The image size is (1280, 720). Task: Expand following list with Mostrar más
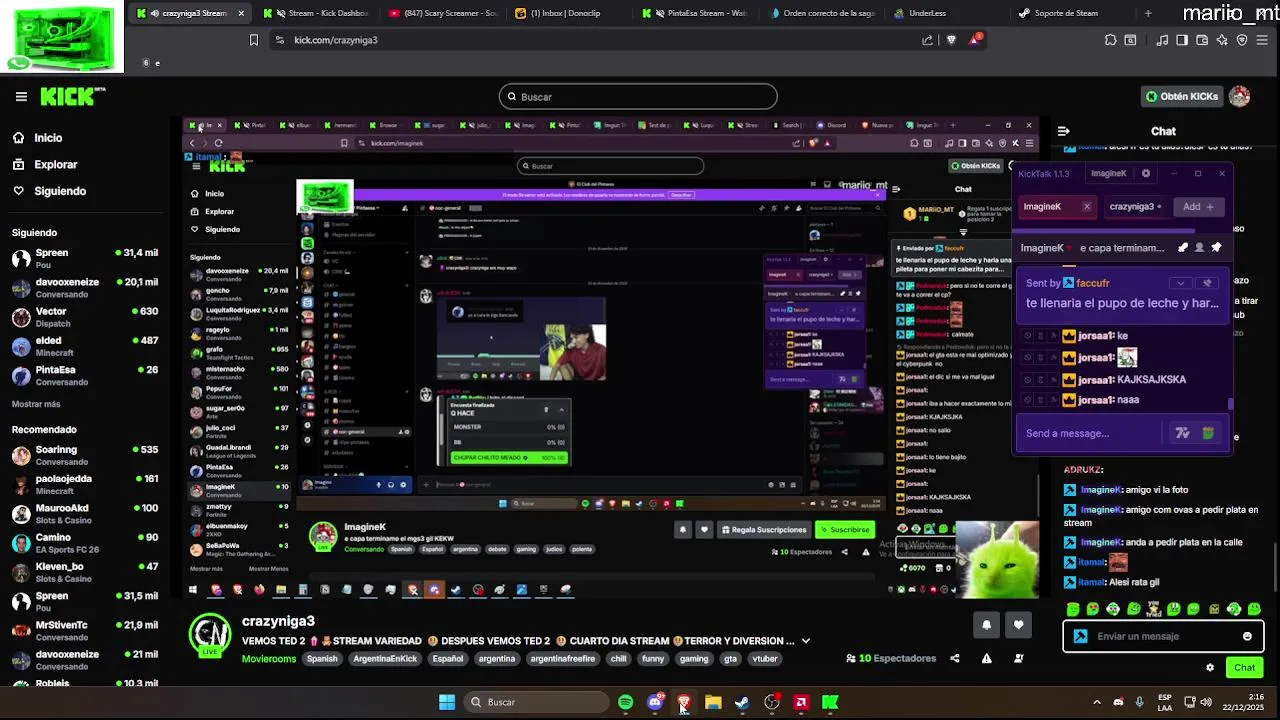click(x=36, y=404)
